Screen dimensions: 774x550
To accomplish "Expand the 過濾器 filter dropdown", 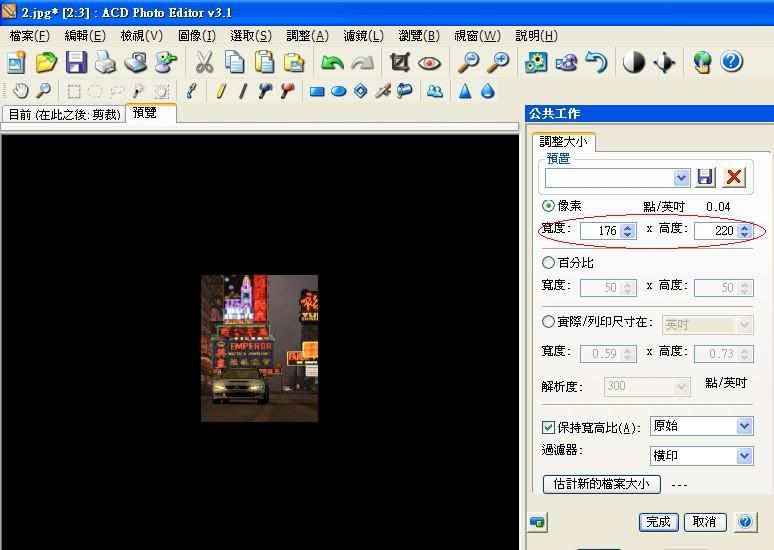I will tap(744, 456).
